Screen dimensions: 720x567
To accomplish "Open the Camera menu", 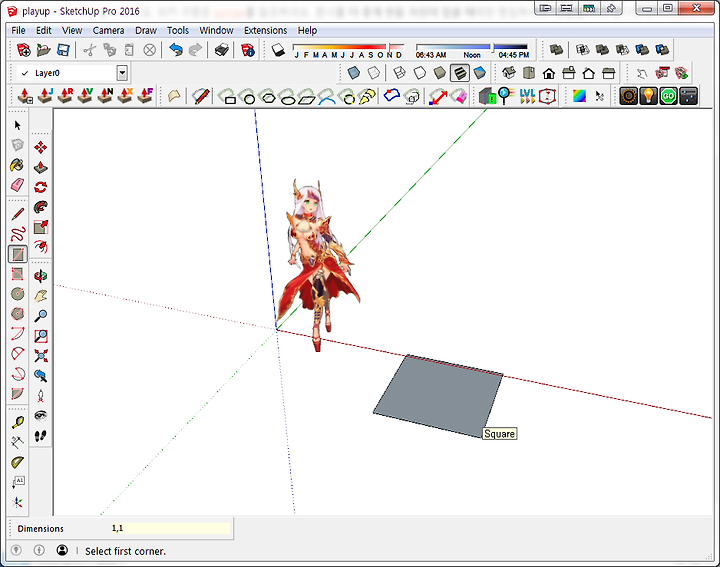I will tap(108, 30).
